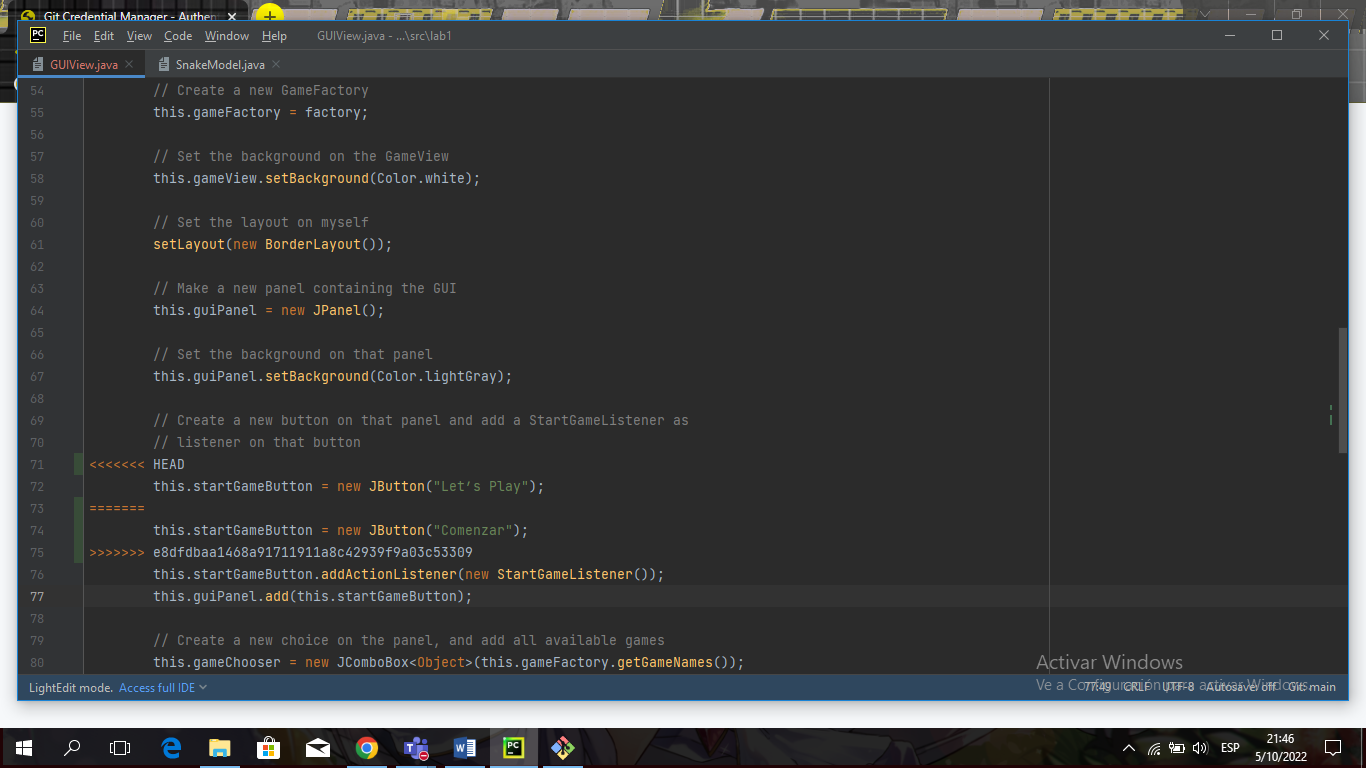Click the PyCharm logo in the title bar

(x=36, y=35)
